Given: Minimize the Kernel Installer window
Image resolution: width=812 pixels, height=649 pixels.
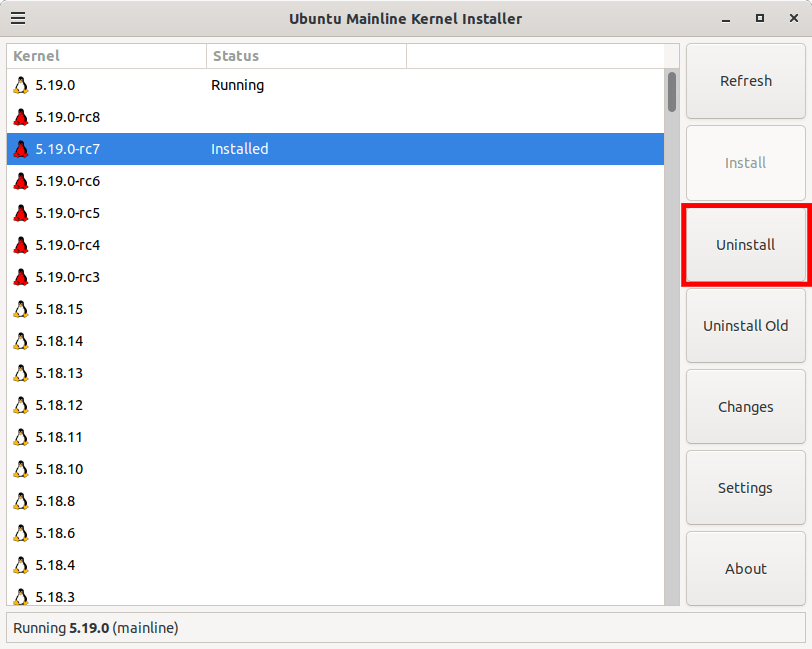Looking at the screenshot, I should tap(726, 19).
